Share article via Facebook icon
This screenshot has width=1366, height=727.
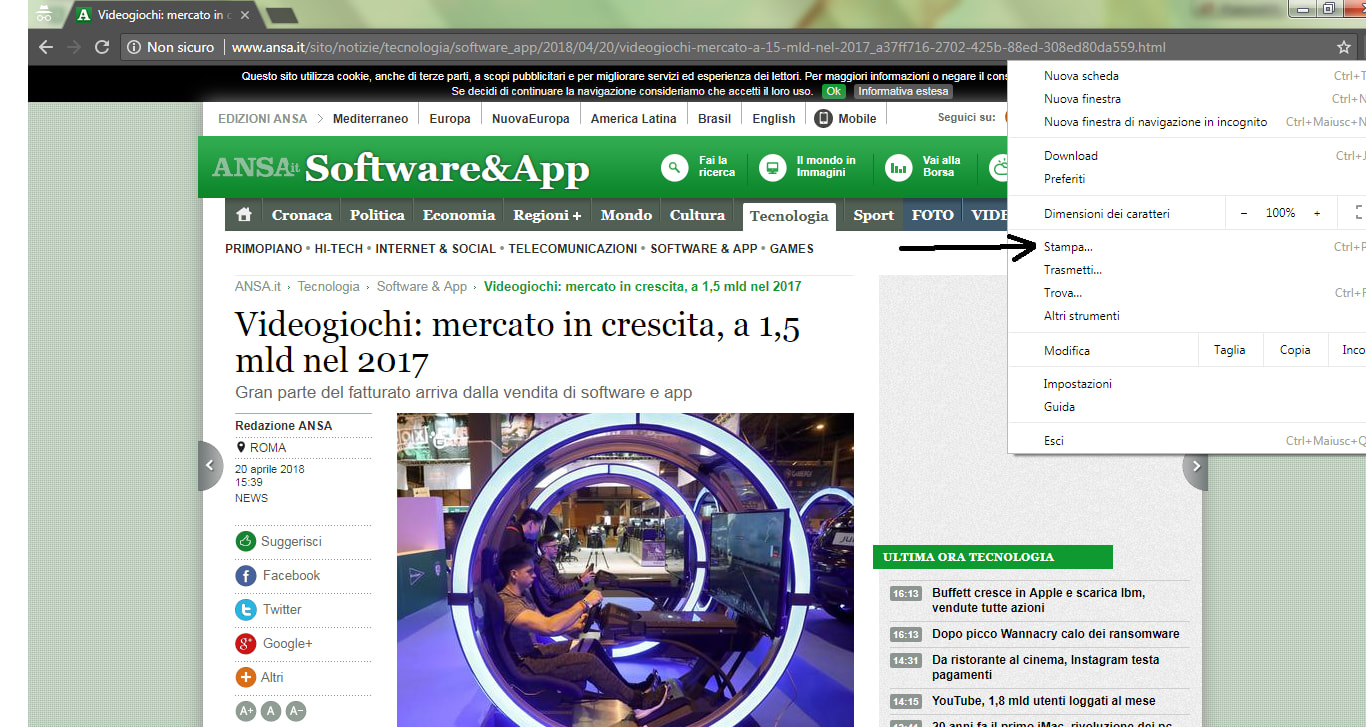tap(246, 575)
